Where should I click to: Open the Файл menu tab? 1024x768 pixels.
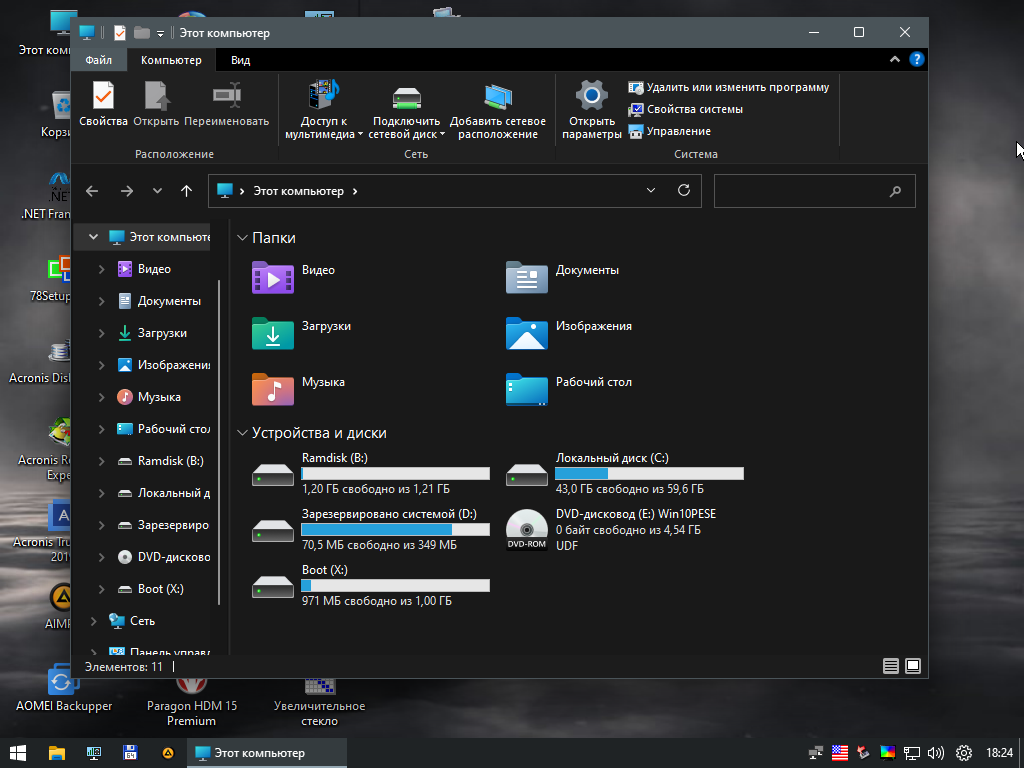pyautogui.click(x=98, y=60)
